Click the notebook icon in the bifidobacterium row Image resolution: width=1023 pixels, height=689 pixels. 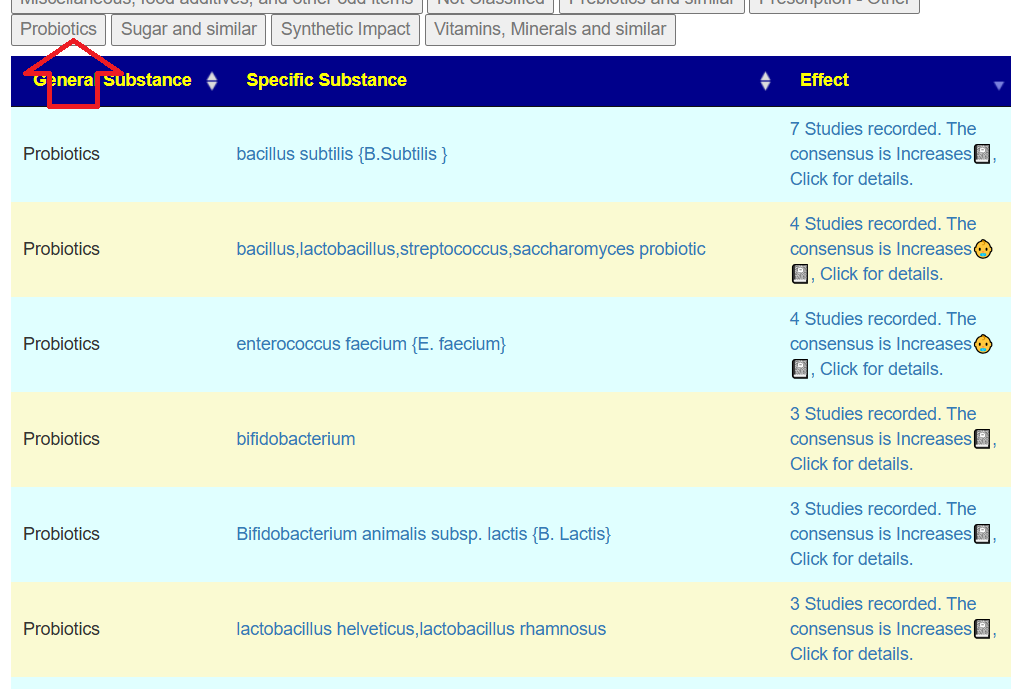coord(982,439)
